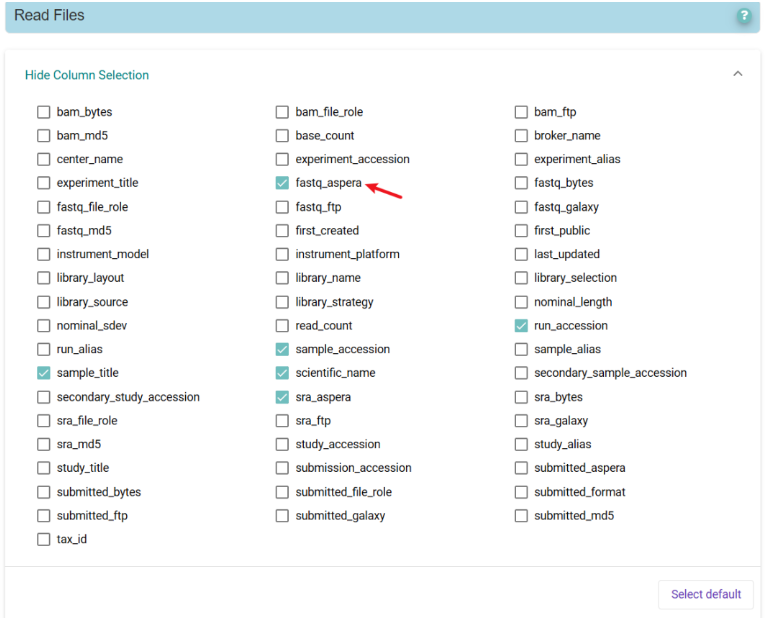Check the submitted_md5 checkbox
Screen dimensions: 765x628
(521, 516)
